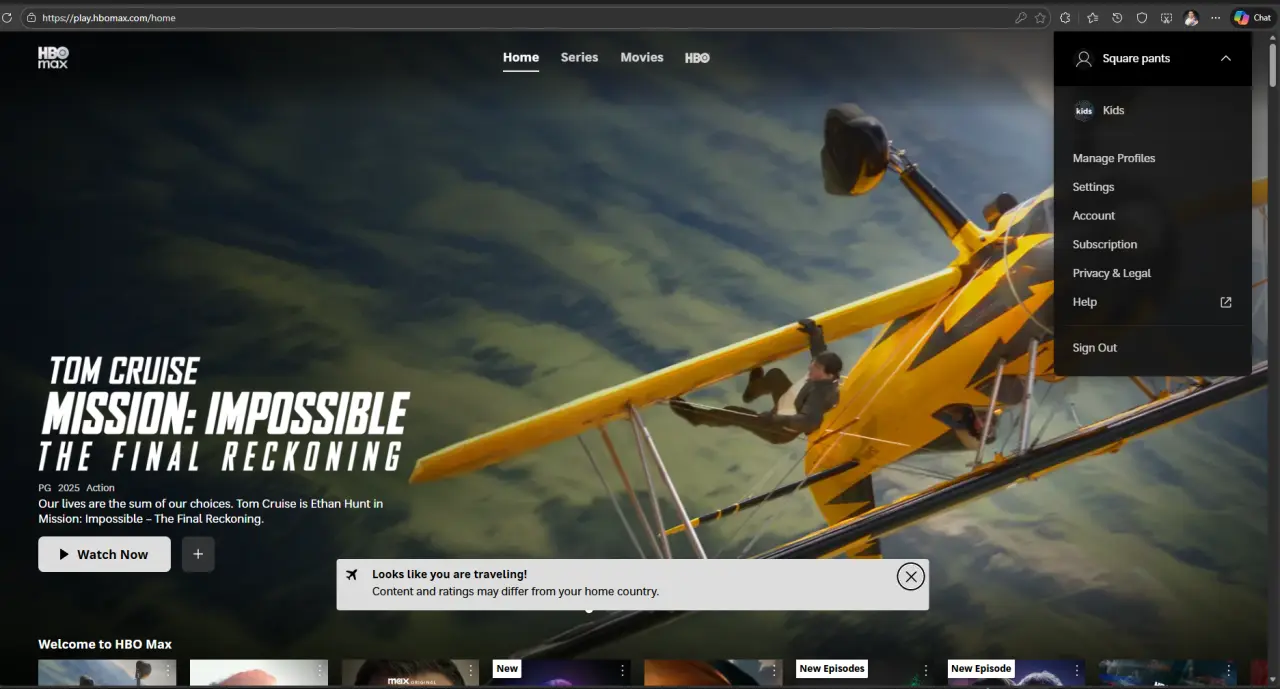Viewport: 1280px width, 689px height.
Task: Open the HBO brand hub icon
Action: (x=697, y=58)
